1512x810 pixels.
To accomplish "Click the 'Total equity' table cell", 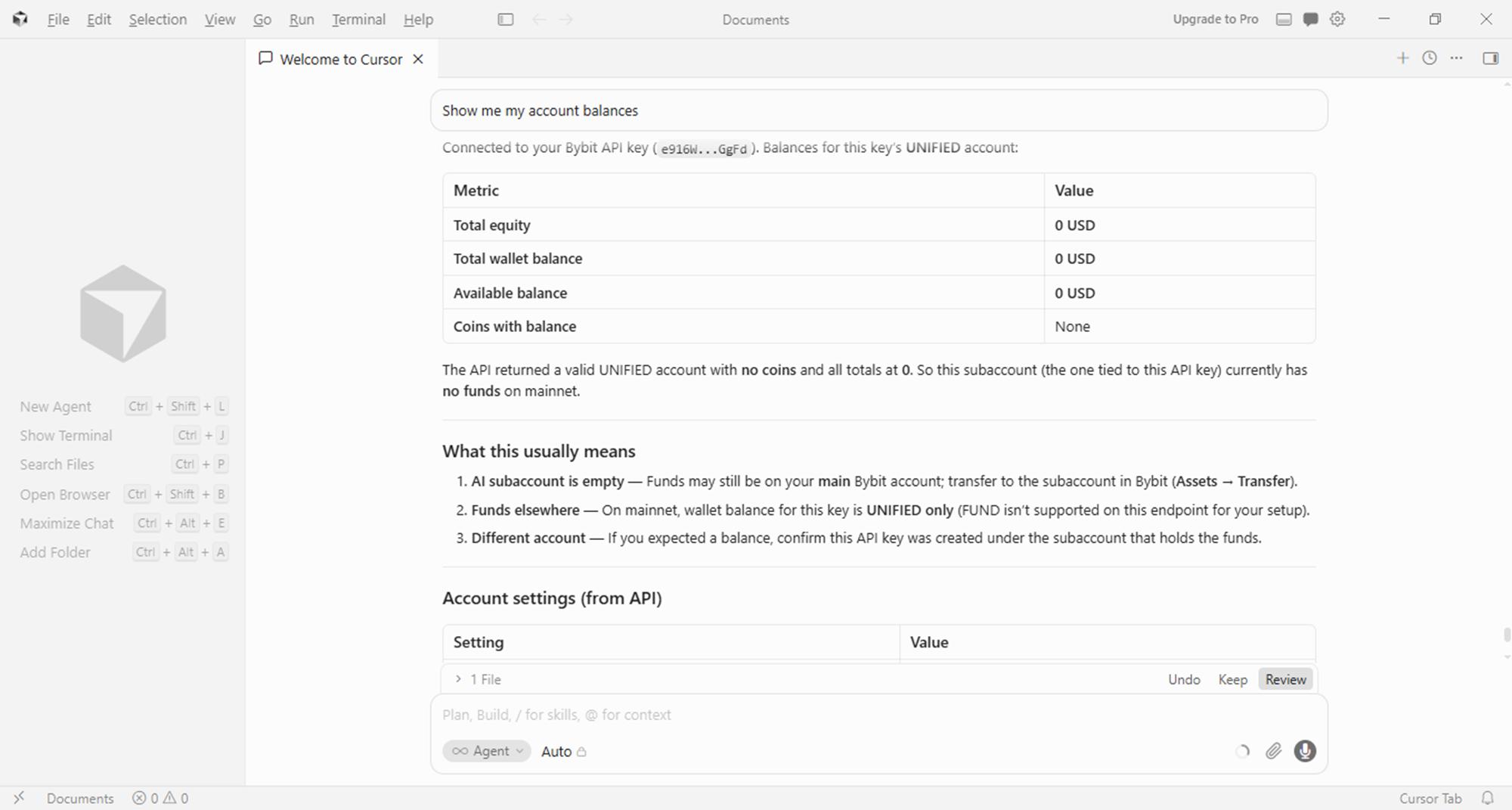I will click(743, 225).
